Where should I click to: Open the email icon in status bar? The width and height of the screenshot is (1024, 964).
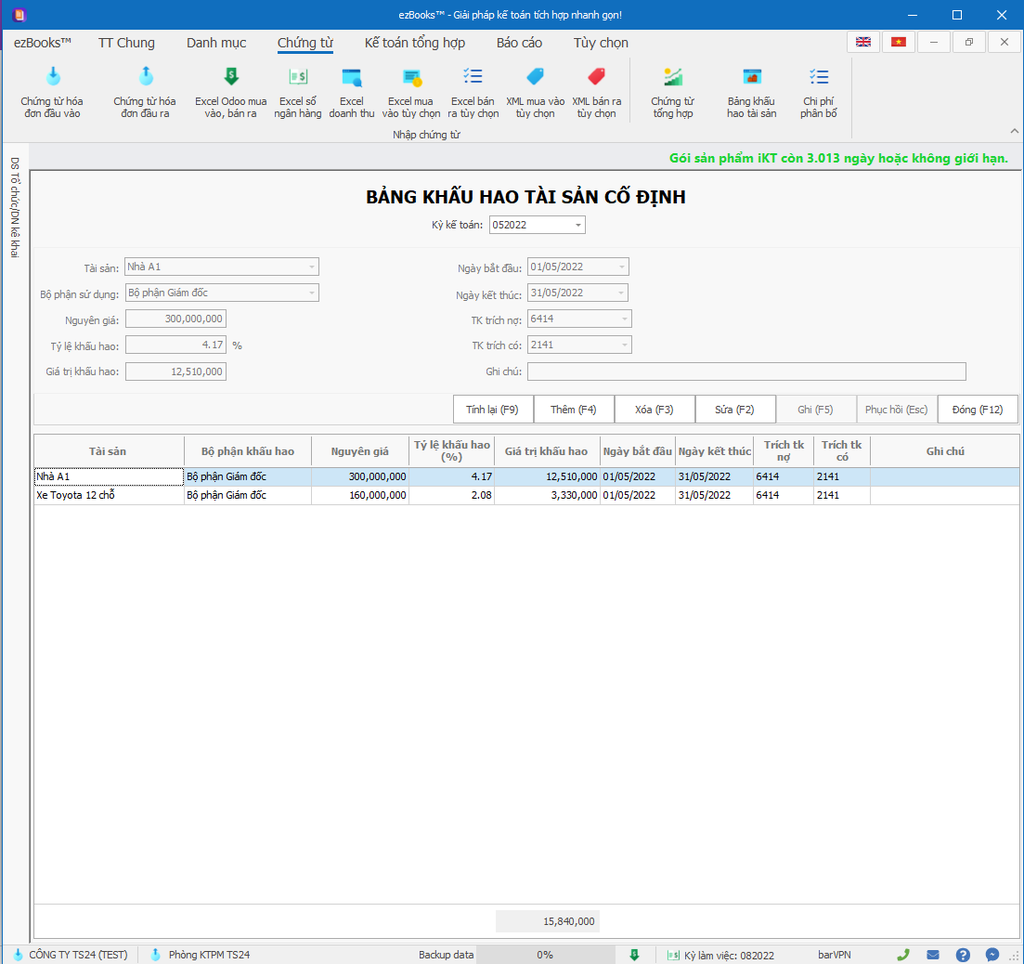933,955
